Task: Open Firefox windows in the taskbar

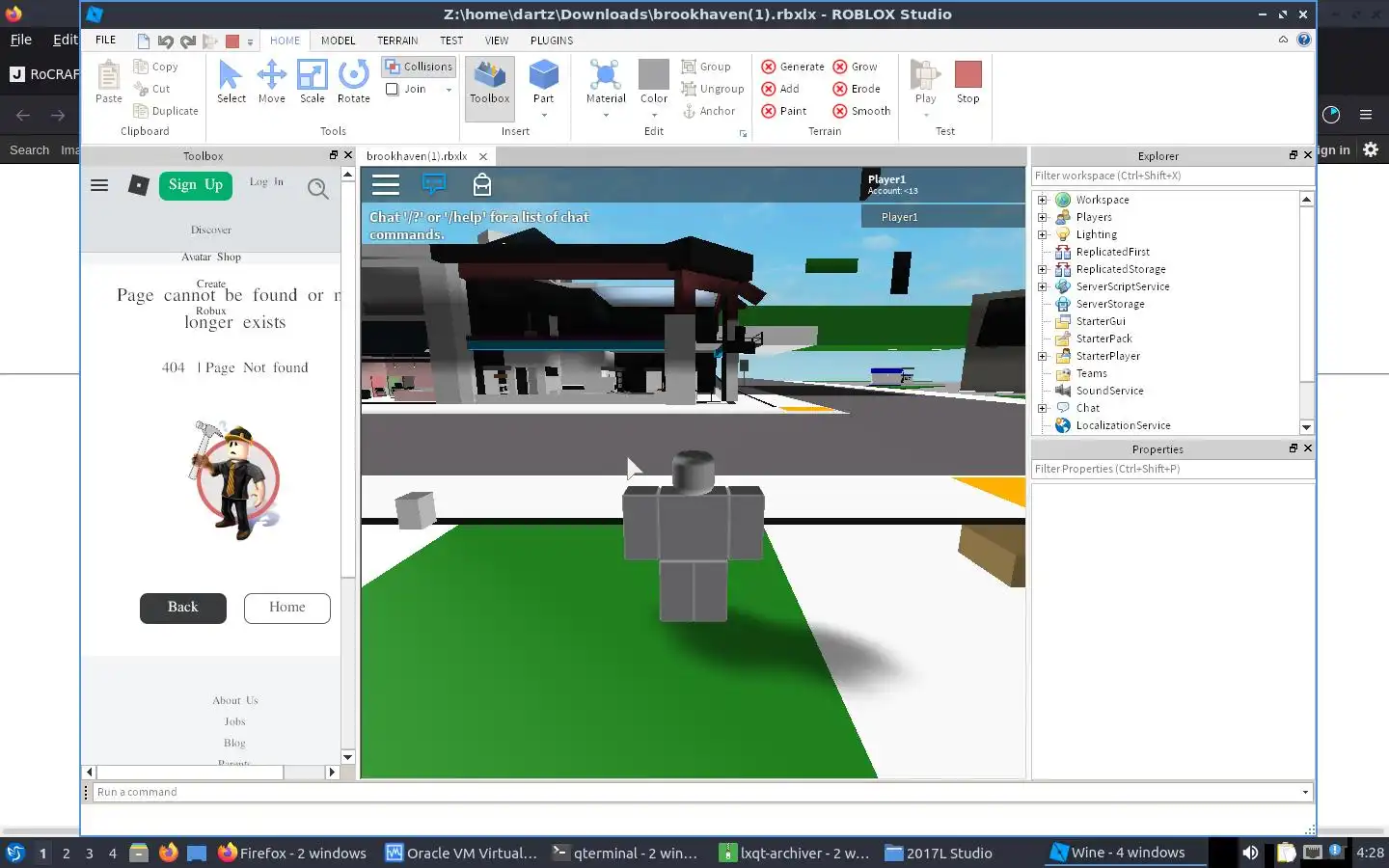Action: (292, 853)
